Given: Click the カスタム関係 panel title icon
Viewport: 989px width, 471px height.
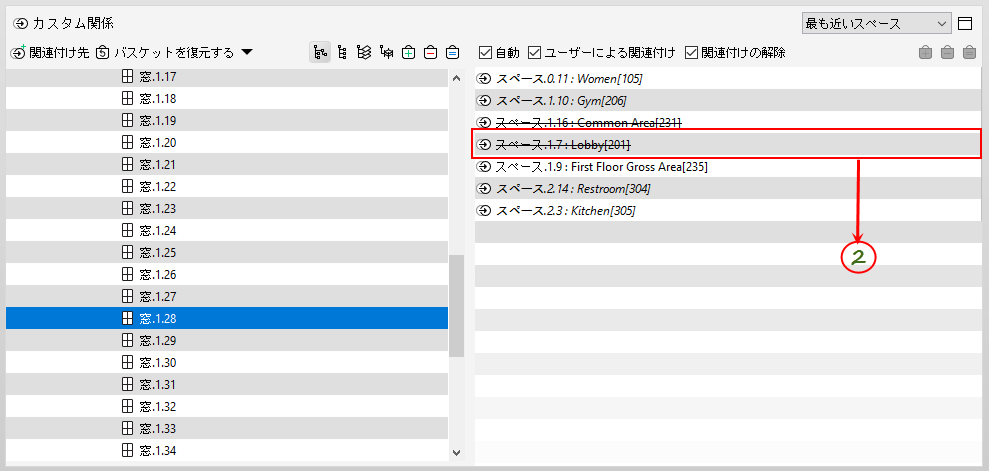Looking at the screenshot, I should coord(21,24).
